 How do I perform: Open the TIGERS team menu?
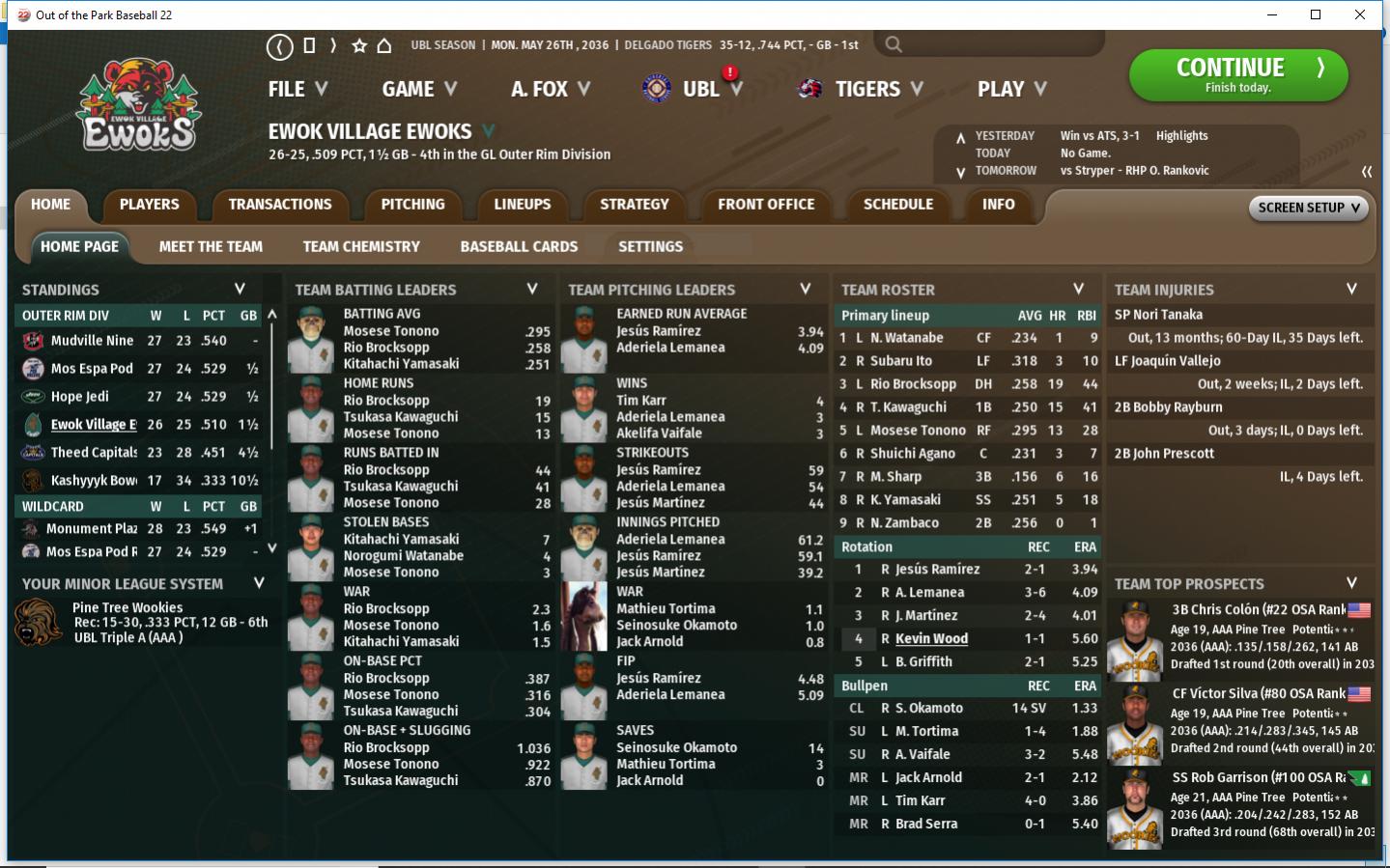(x=879, y=89)
